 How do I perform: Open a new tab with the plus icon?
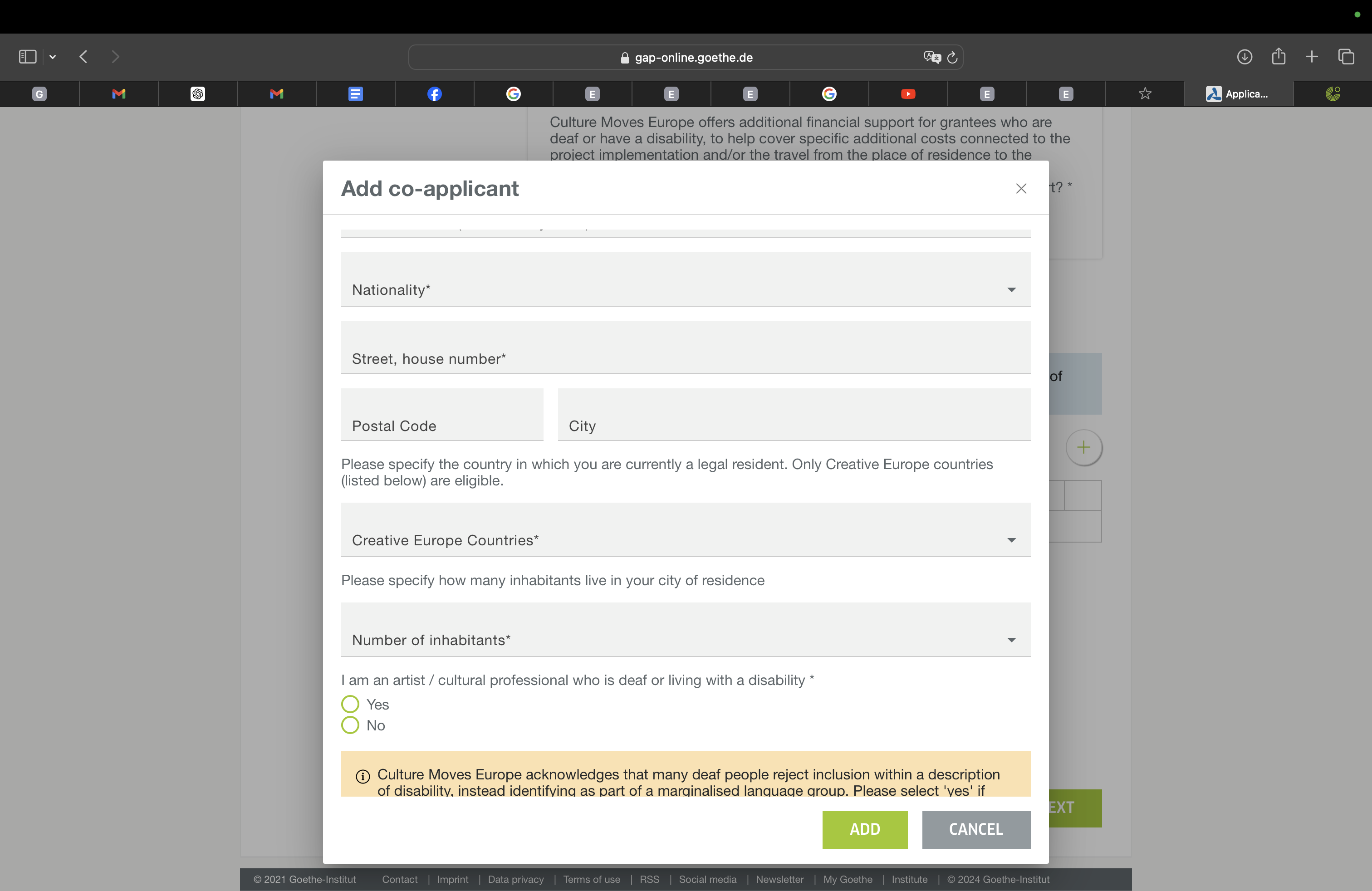[x=1312, y=56]
